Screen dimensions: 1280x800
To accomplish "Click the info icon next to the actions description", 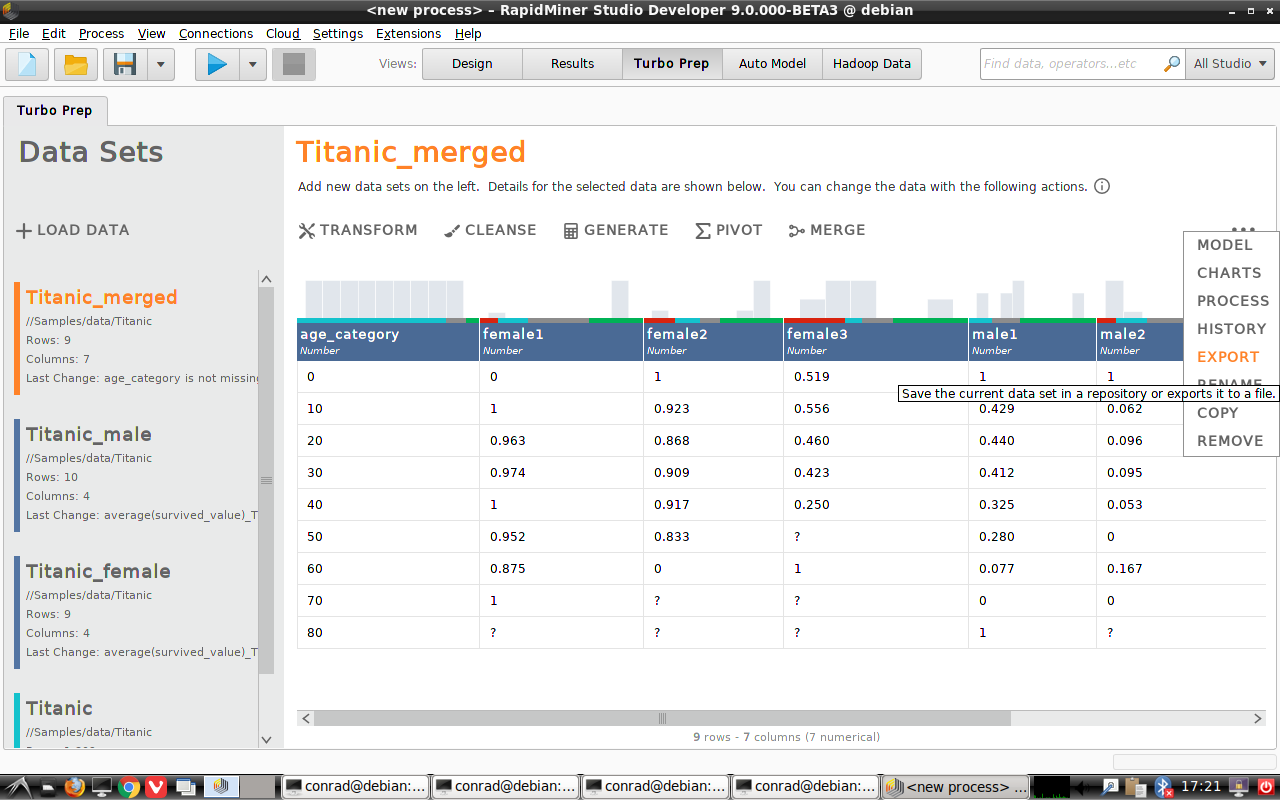I will tap(1101, 186).
